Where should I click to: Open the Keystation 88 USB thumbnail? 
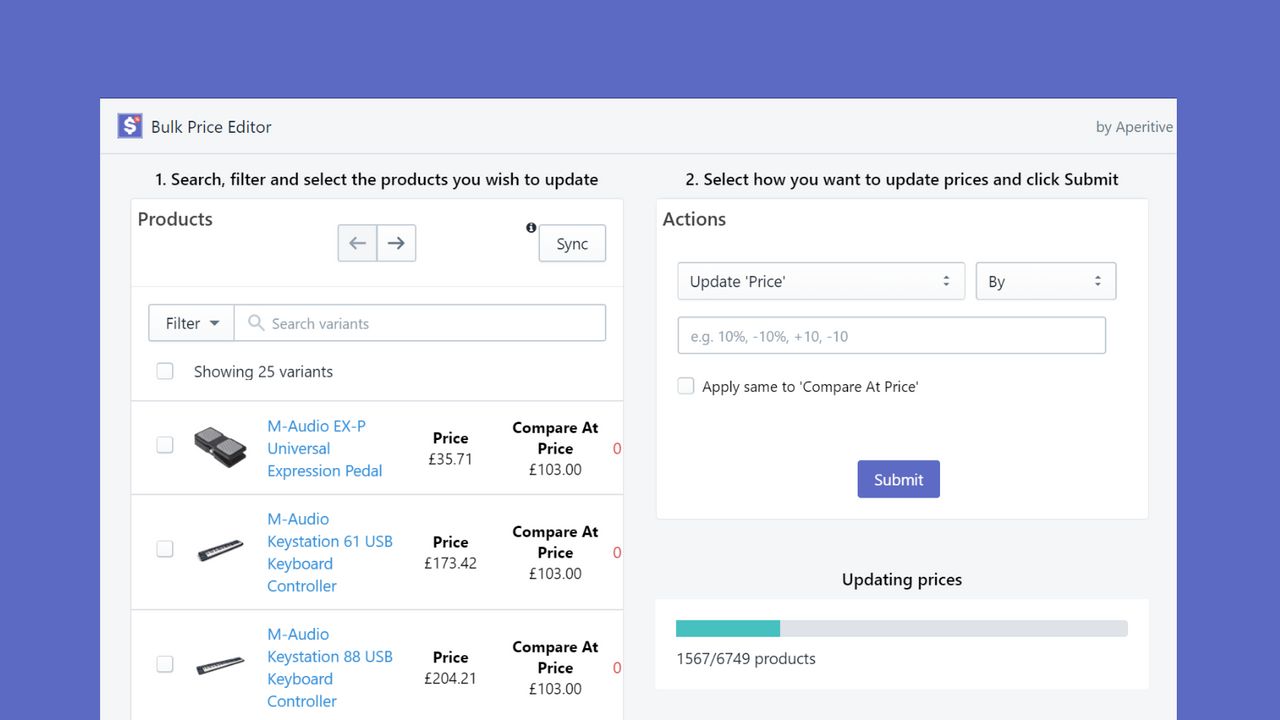[x=220, y=666]
